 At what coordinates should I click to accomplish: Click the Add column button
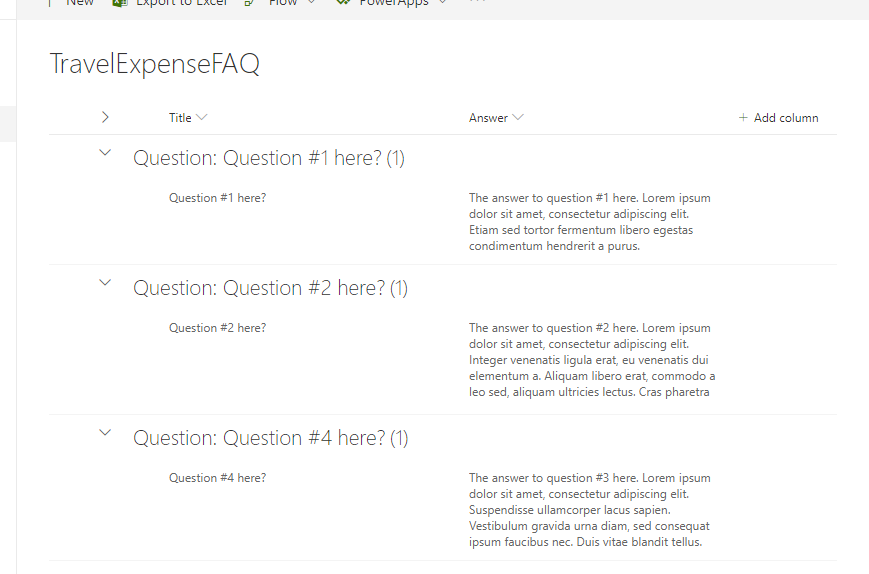point(778,117)
